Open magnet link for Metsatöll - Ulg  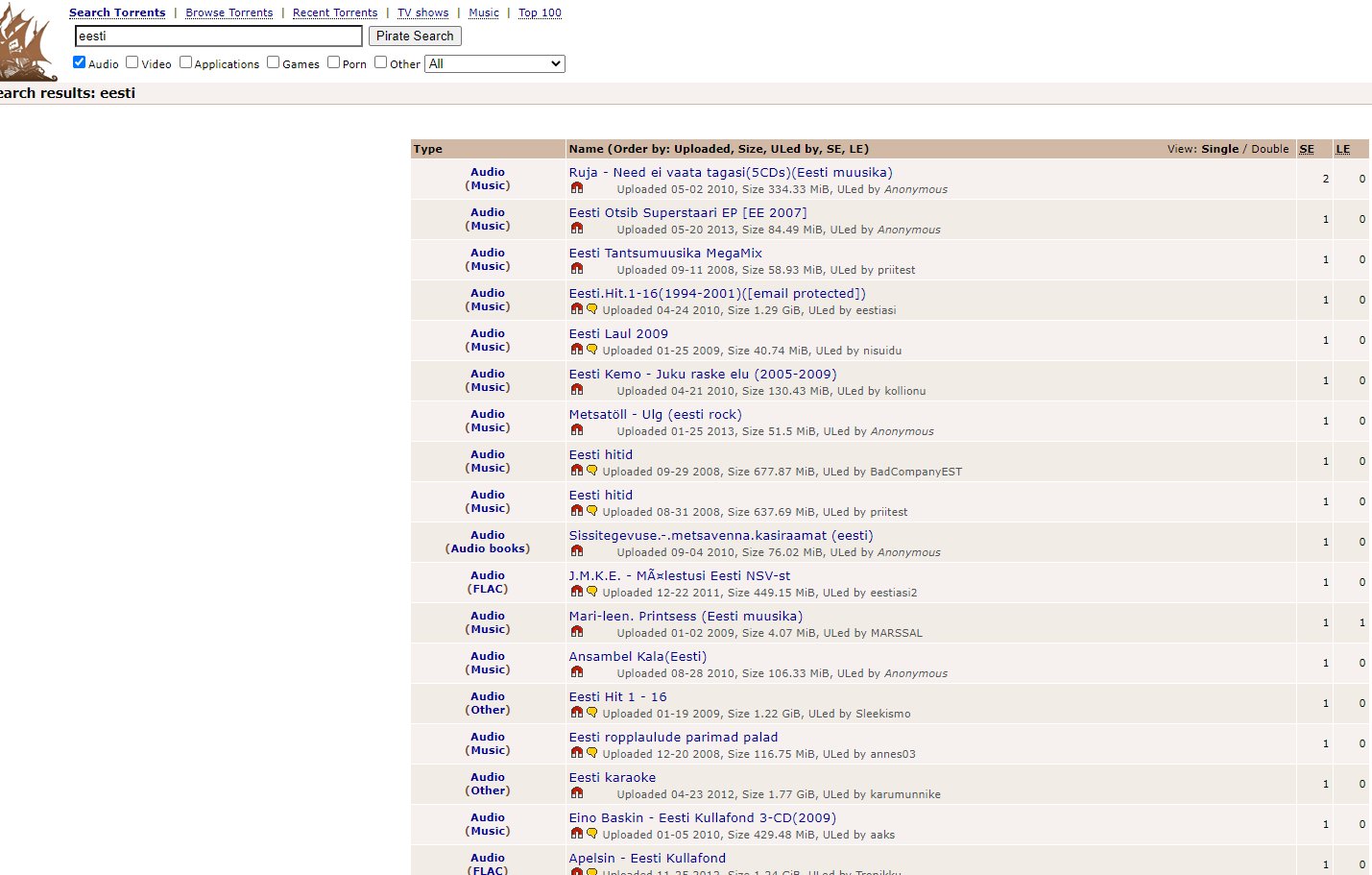coord(577,430)
